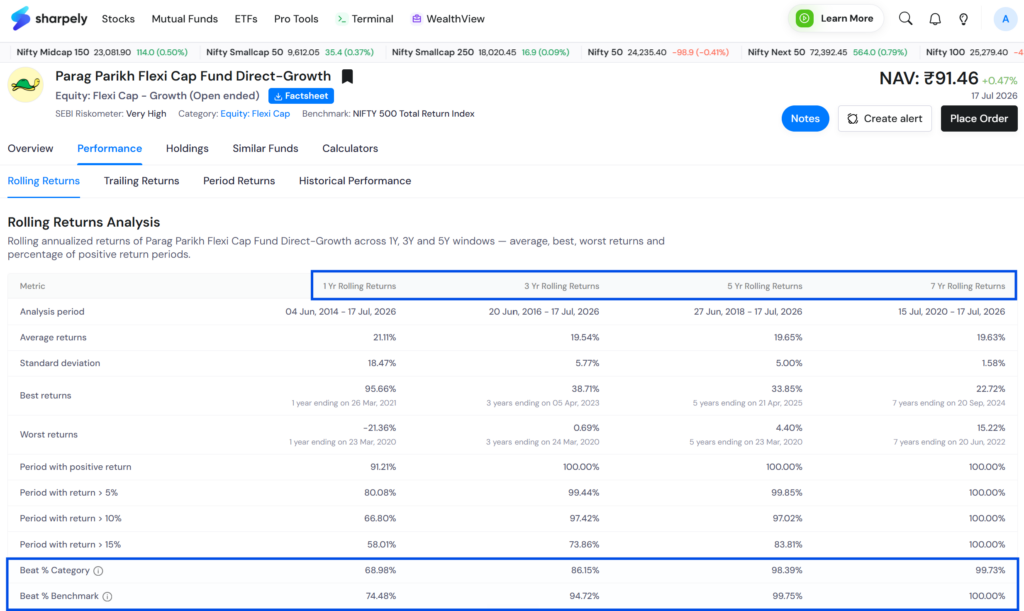Toggle the bookmark icon beside fund name
The image size is (1024, 611).
pyautogui.click(x=347, y=76)
